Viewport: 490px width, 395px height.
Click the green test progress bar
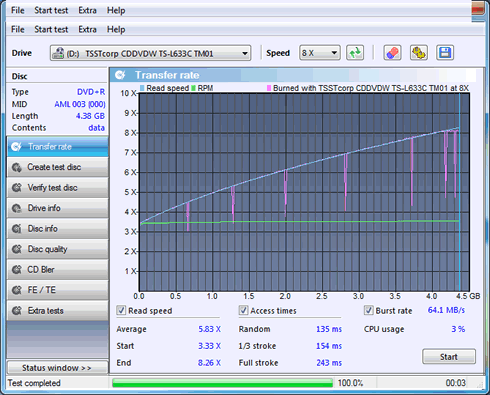(x=222, y=383)
